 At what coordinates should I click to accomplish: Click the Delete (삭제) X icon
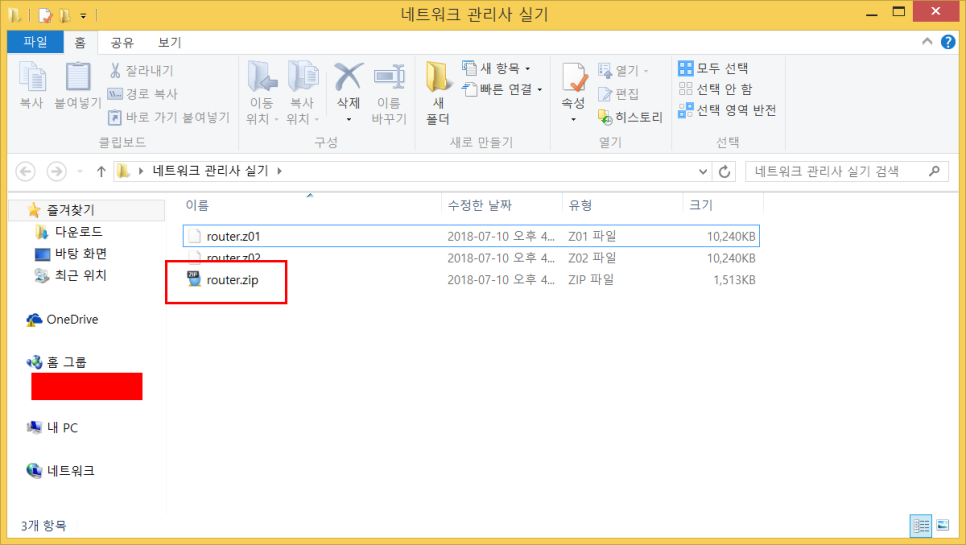tap(349, 77)
